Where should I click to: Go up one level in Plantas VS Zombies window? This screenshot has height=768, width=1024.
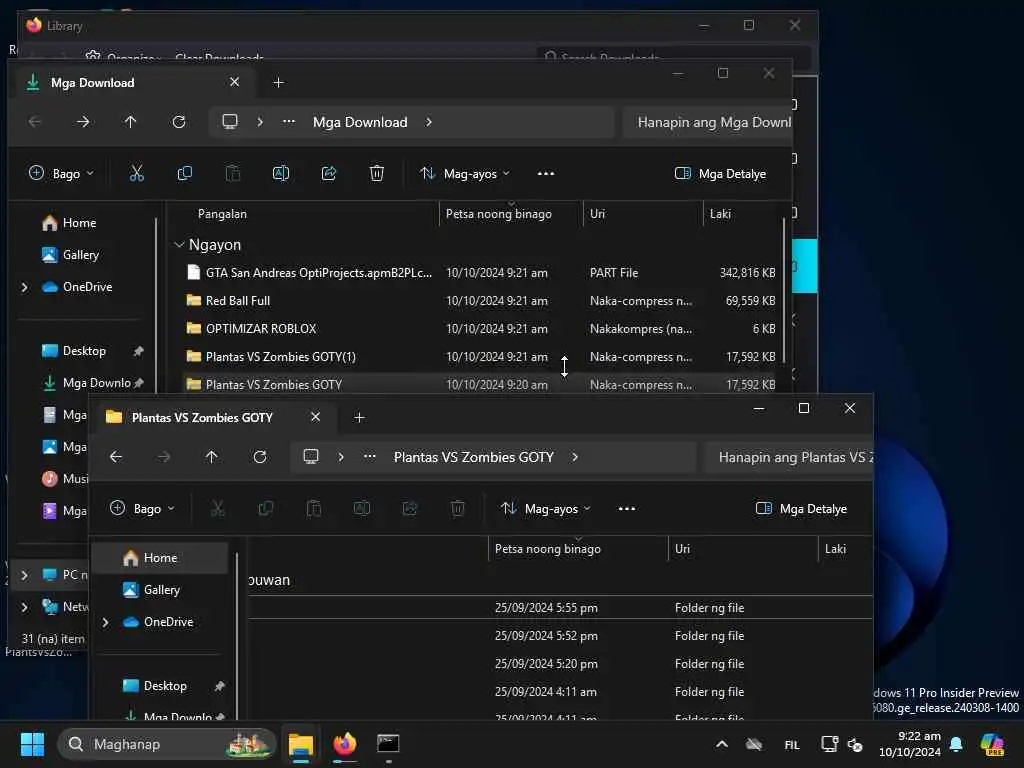[x=212, y=457]
